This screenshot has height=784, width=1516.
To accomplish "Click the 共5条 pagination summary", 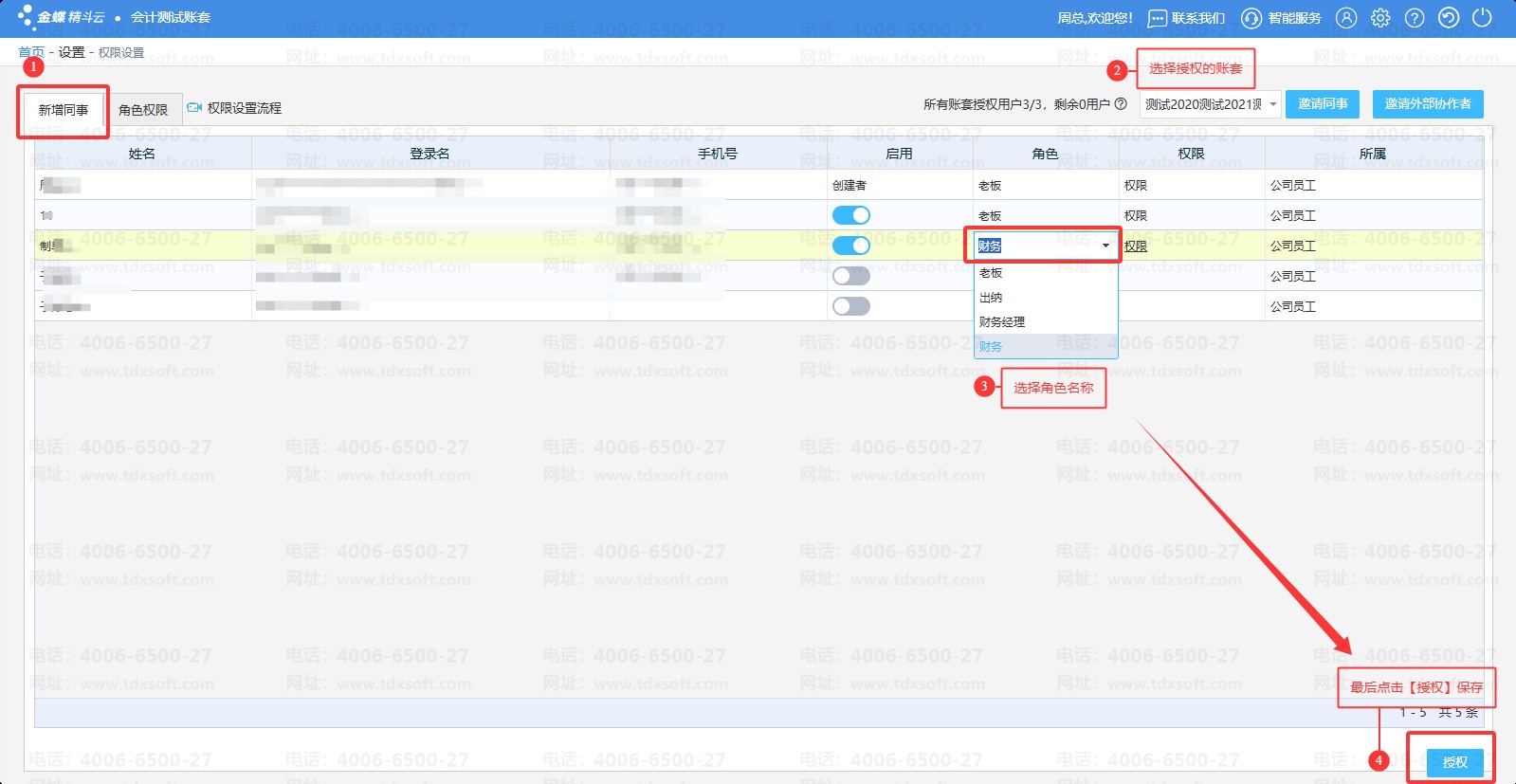I will pyautogui.click(x=1458, y=713).
